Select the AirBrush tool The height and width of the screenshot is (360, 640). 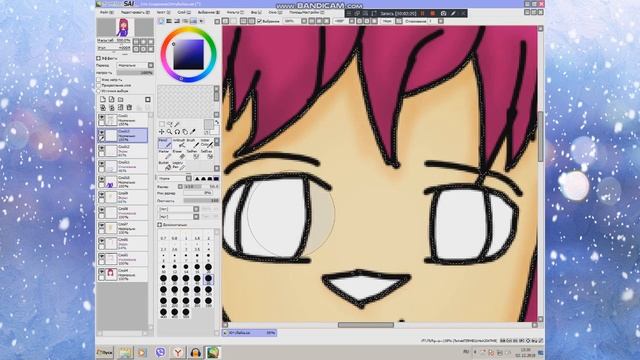click(x=179, y=143)
